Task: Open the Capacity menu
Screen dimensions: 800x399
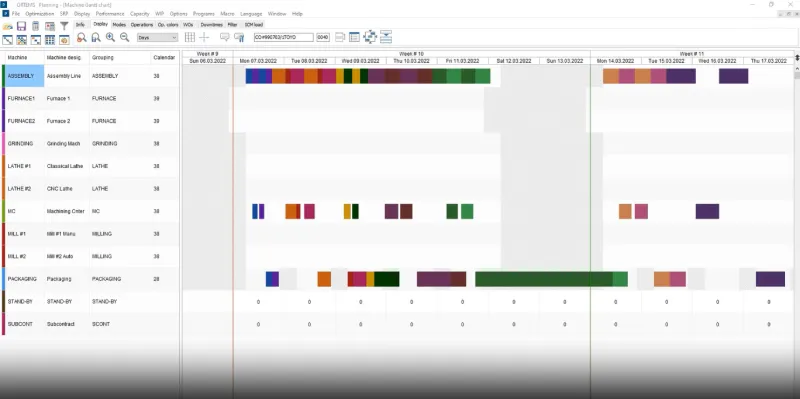Action: click(140, 14)
